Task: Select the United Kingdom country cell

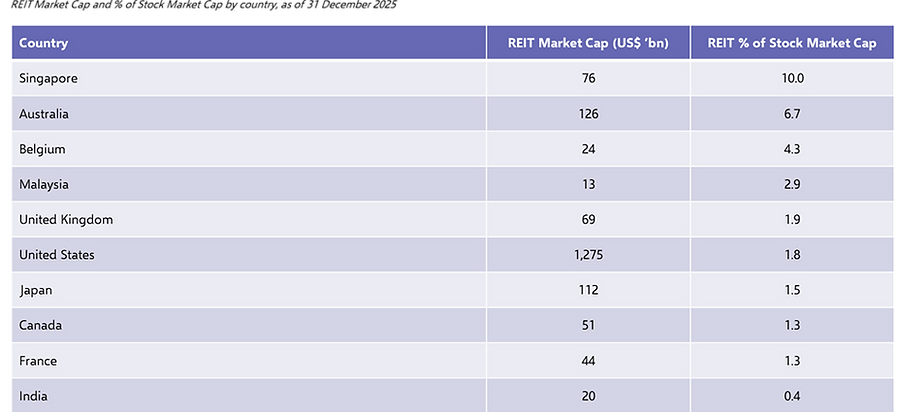Action: pos(249,219)
